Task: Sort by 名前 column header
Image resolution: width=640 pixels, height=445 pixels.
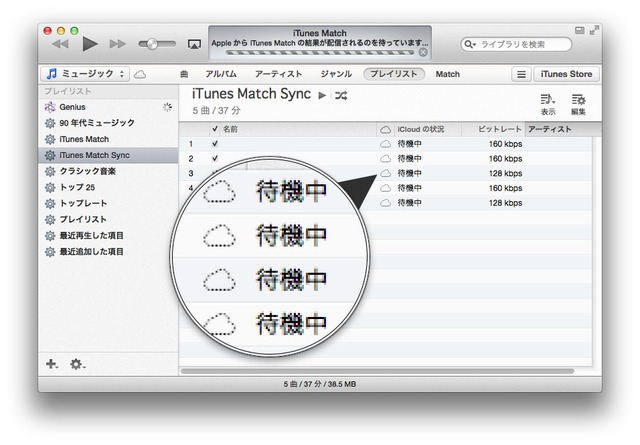Action: point(298,129)
